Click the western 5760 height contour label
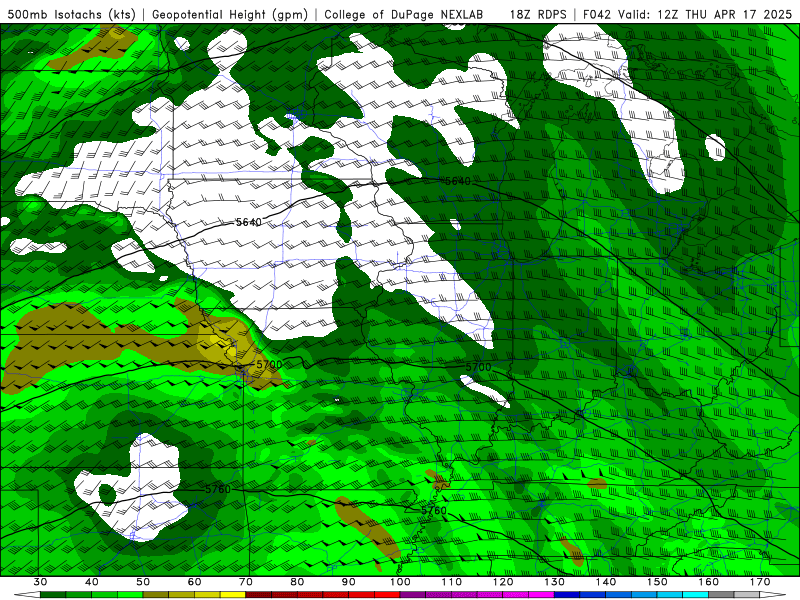The height and width of the screenshot is (600, 800). click(218, 489)
